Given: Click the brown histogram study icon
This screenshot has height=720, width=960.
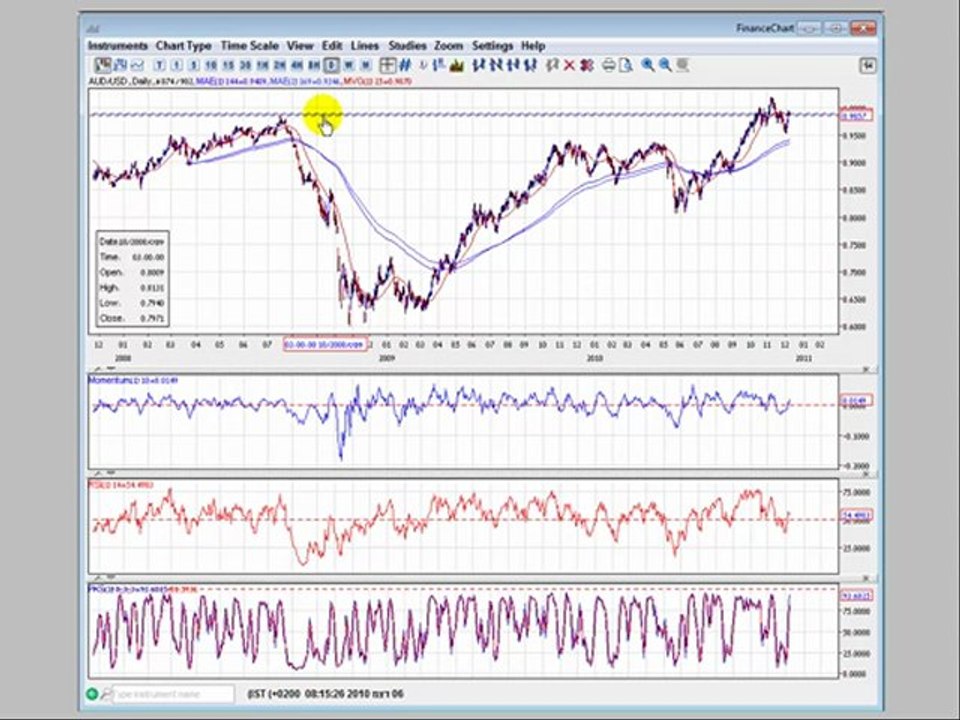Looking at the screenshot, I should click(456, 66).
